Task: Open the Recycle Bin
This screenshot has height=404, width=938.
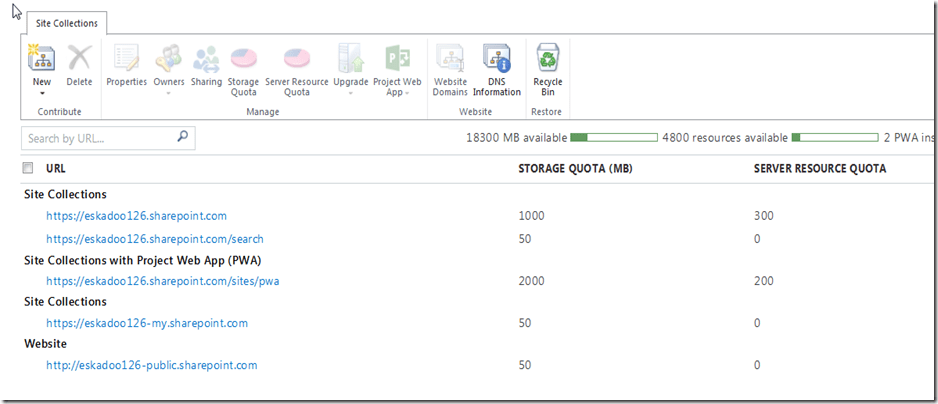Action: coord(547,57)
